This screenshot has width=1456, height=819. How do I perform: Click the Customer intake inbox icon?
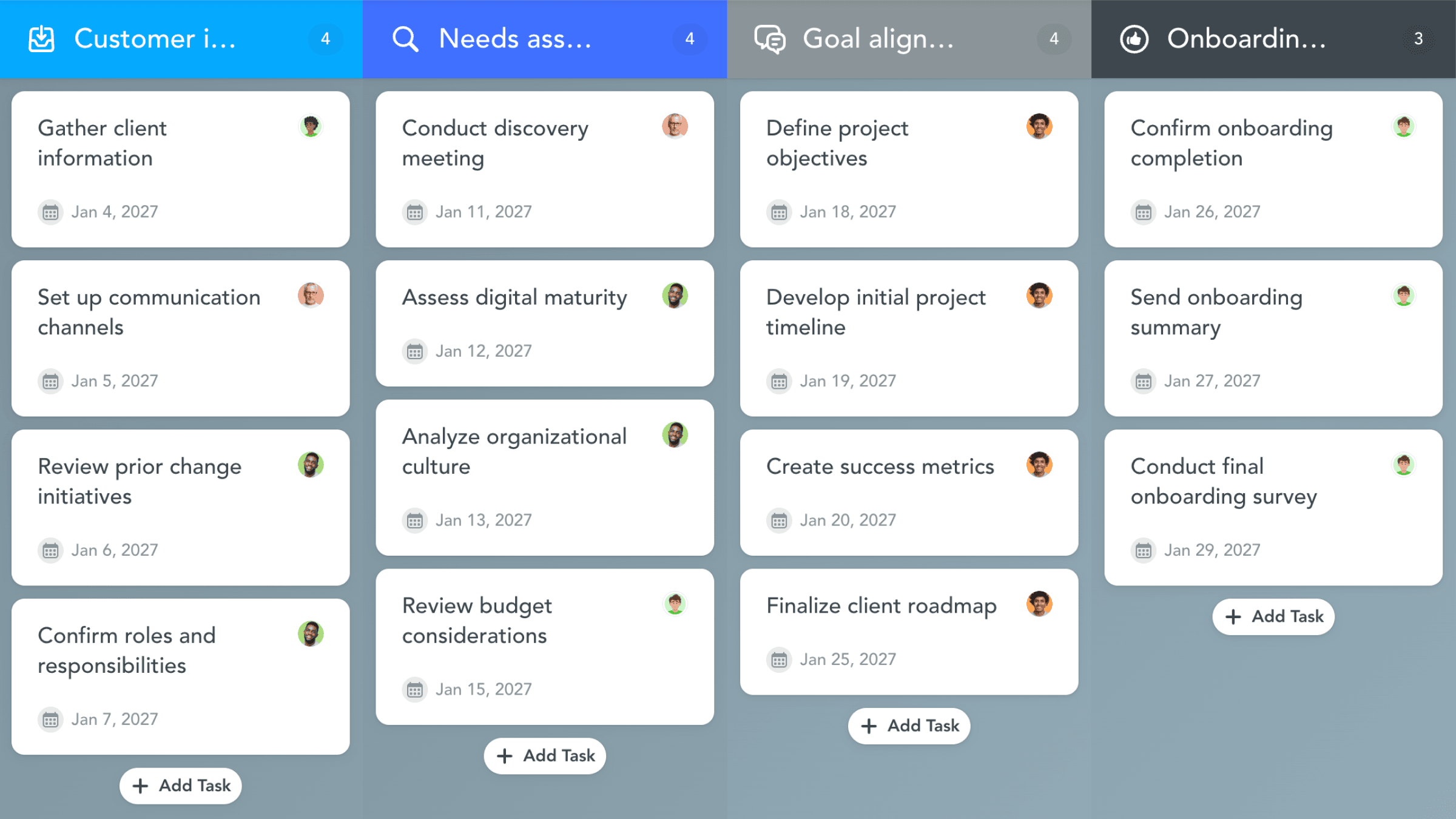pyautogui.click(x=41, y=39)
